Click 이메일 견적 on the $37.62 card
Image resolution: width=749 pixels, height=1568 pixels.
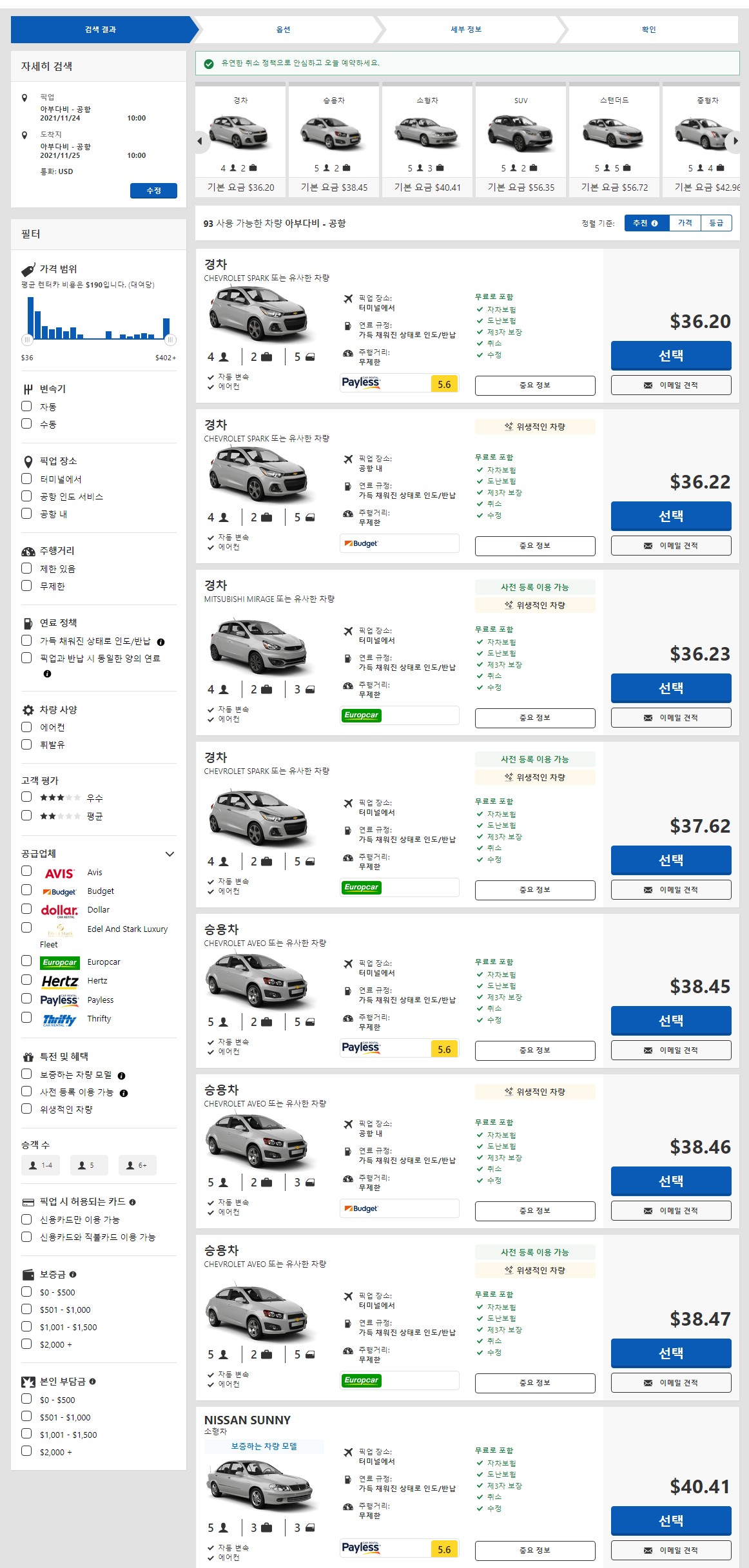[671, 890]
